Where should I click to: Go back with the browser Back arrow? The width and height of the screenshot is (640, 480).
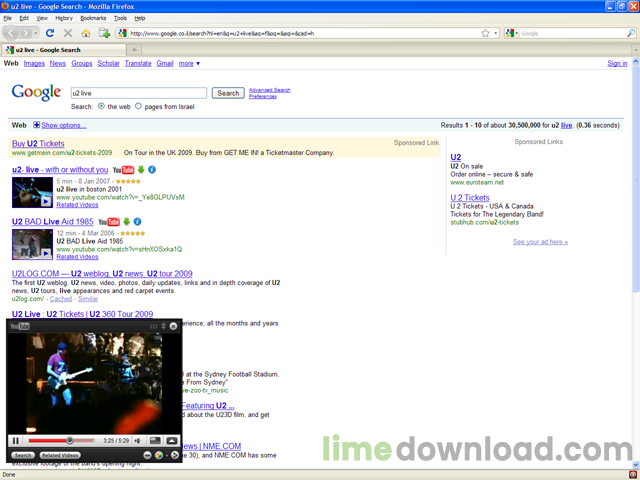click(x=11, y=33)
